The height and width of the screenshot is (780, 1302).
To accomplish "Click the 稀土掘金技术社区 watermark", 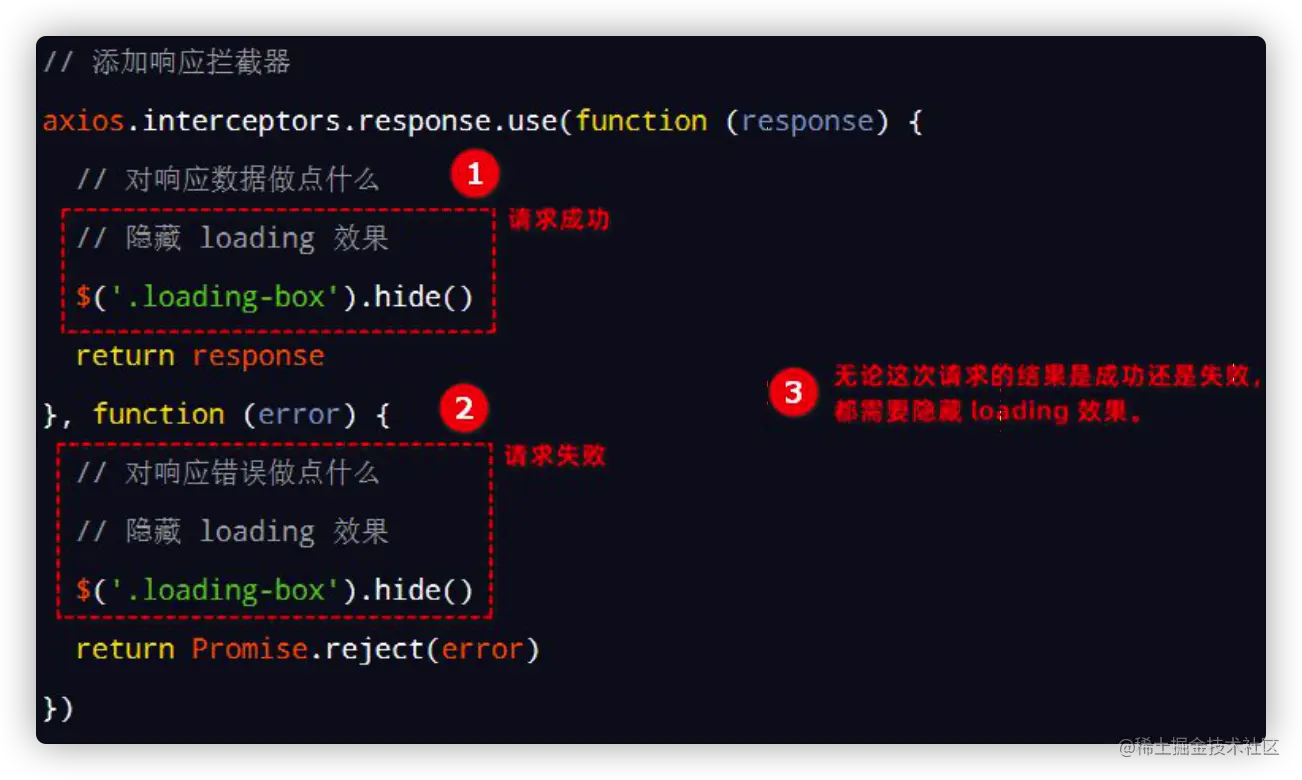I will [1198, 746].
